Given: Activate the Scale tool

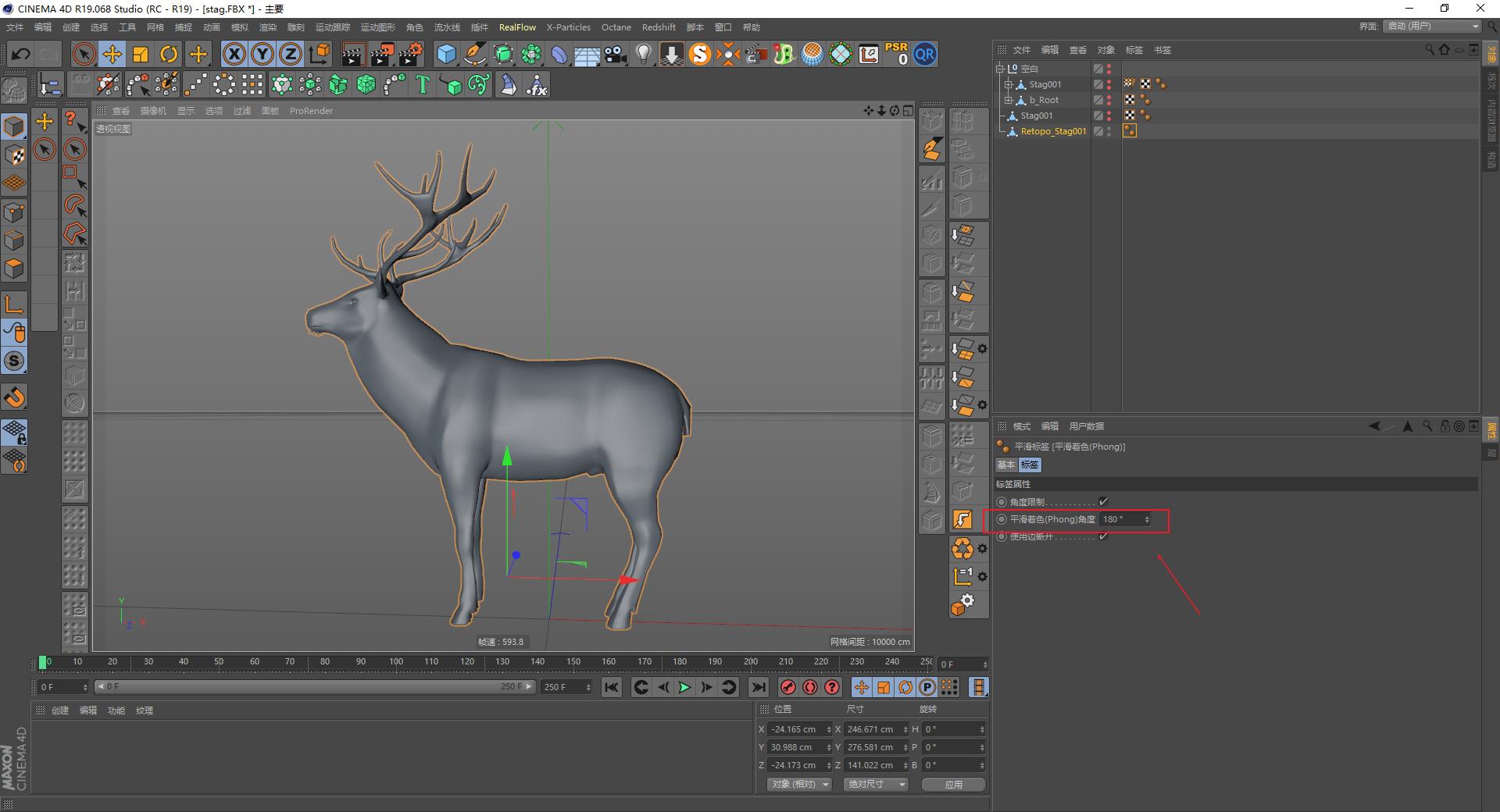Looking at the screenshot, I should pos(141,54).
